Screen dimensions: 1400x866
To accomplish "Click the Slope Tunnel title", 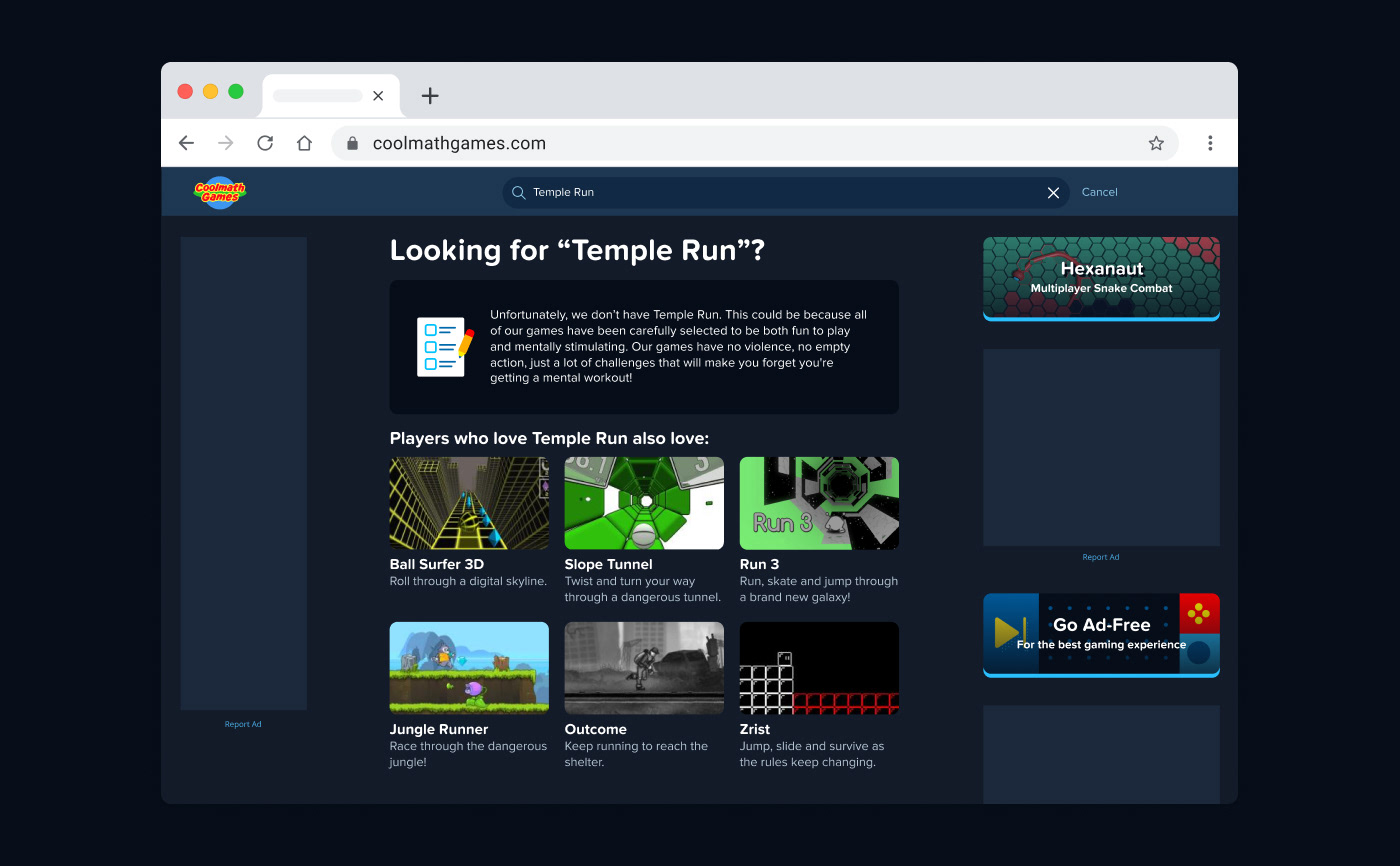I will click(x=609, y=564).
